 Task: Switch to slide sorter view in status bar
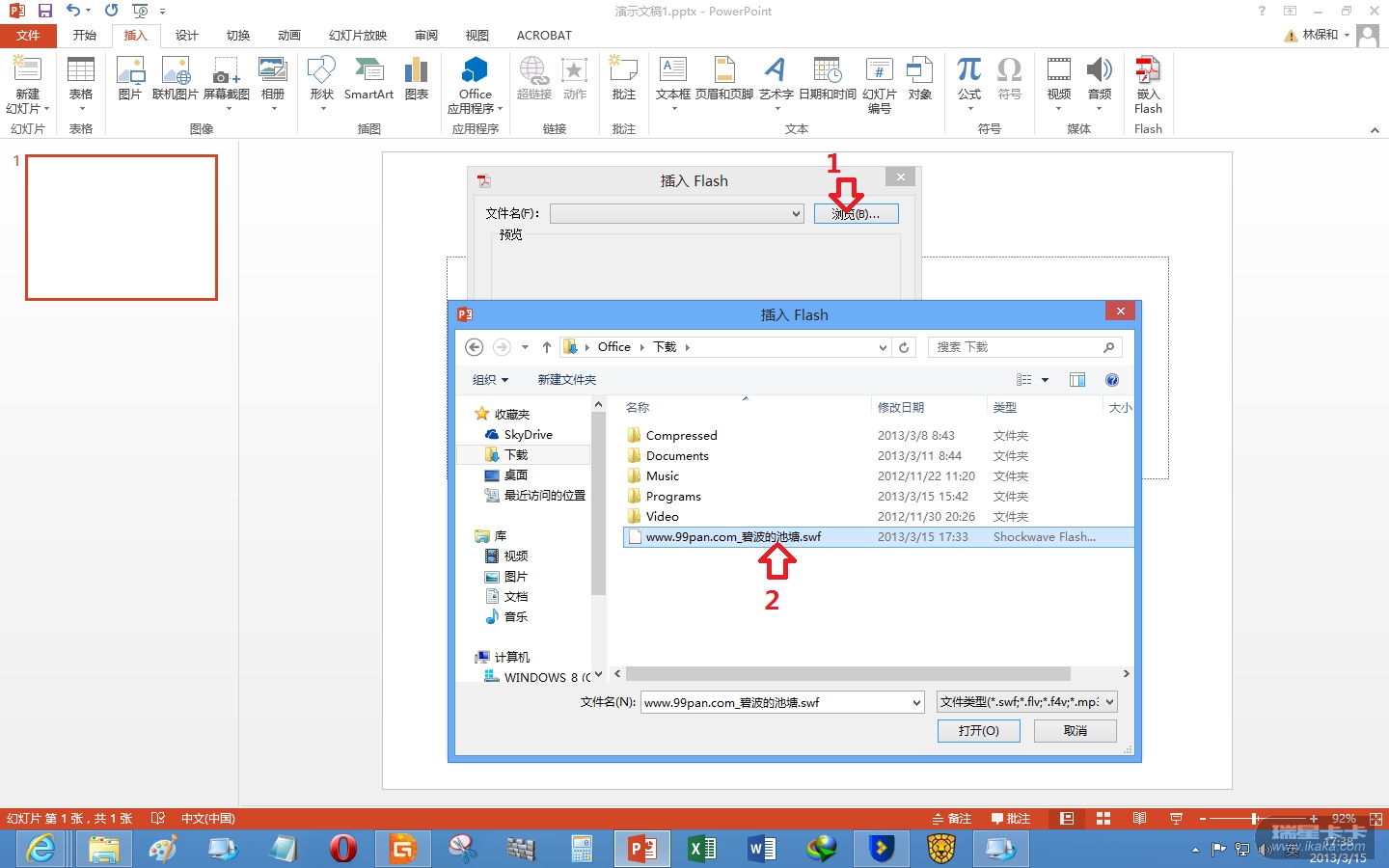1103,819
